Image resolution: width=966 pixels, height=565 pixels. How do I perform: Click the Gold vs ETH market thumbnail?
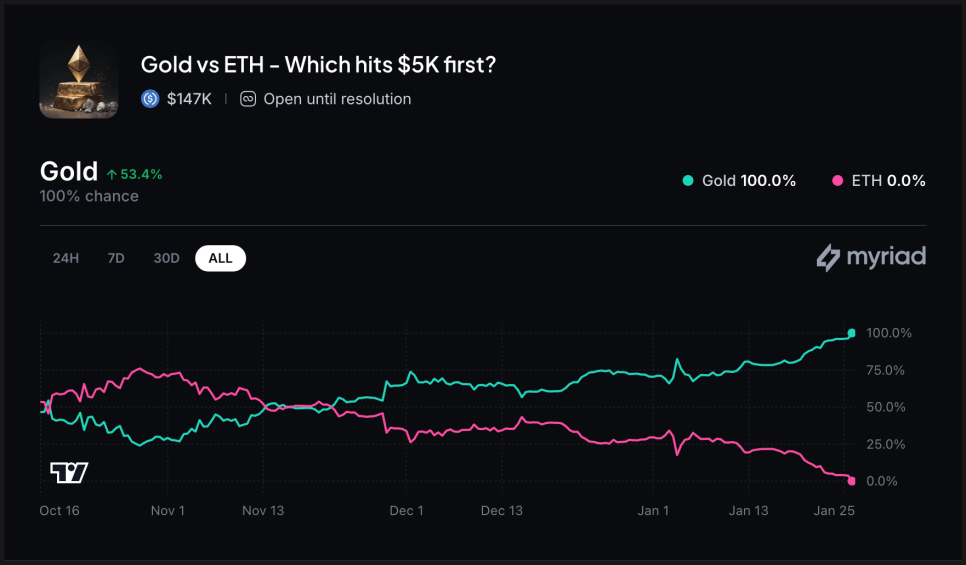click(79, 80)
